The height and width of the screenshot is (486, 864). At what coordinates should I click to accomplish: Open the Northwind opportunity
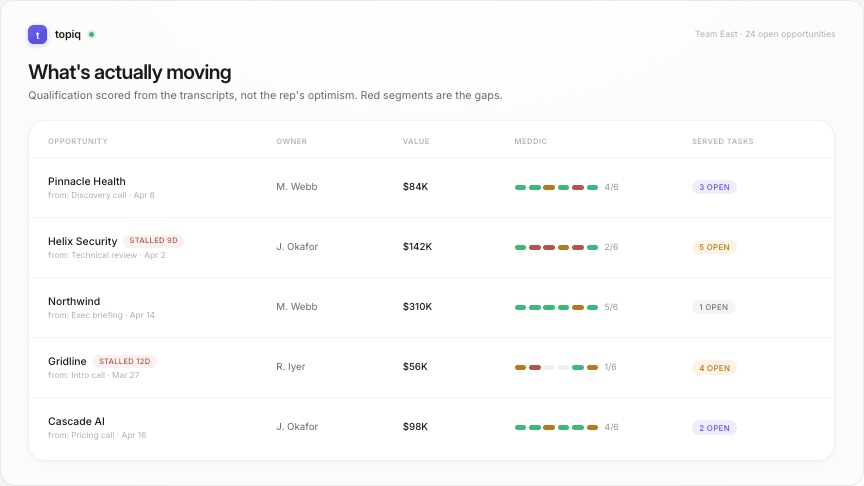tap(74, 301)
